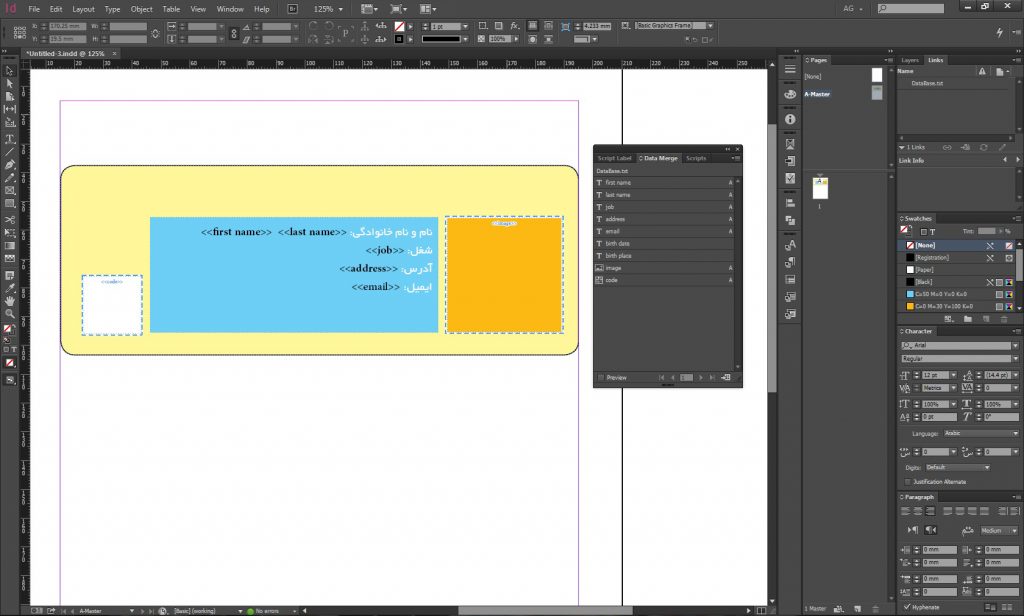Select the Pen tool
Viewport: 1024px width, 616px height.
10,164
